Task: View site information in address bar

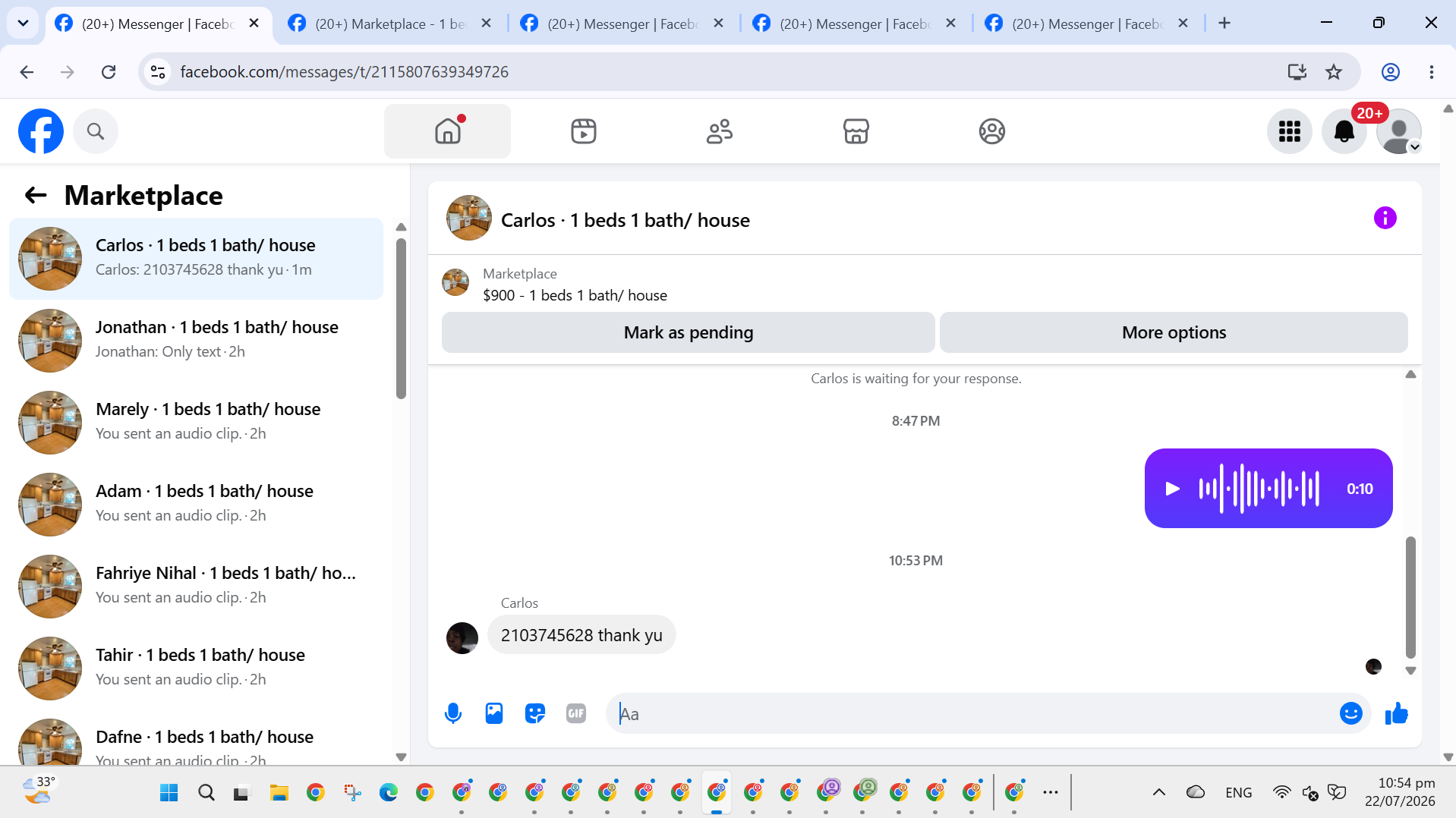Action: [158, 72]
